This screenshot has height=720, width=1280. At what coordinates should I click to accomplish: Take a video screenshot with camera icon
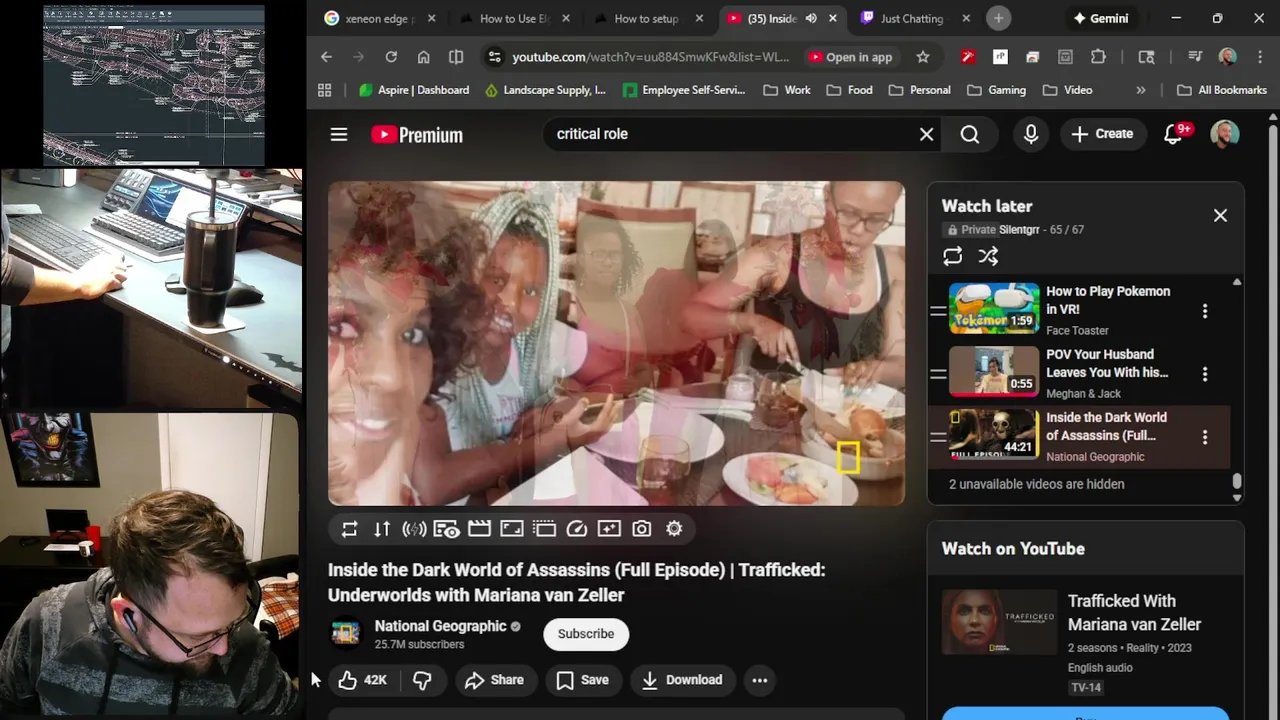(x=642, y=529)
